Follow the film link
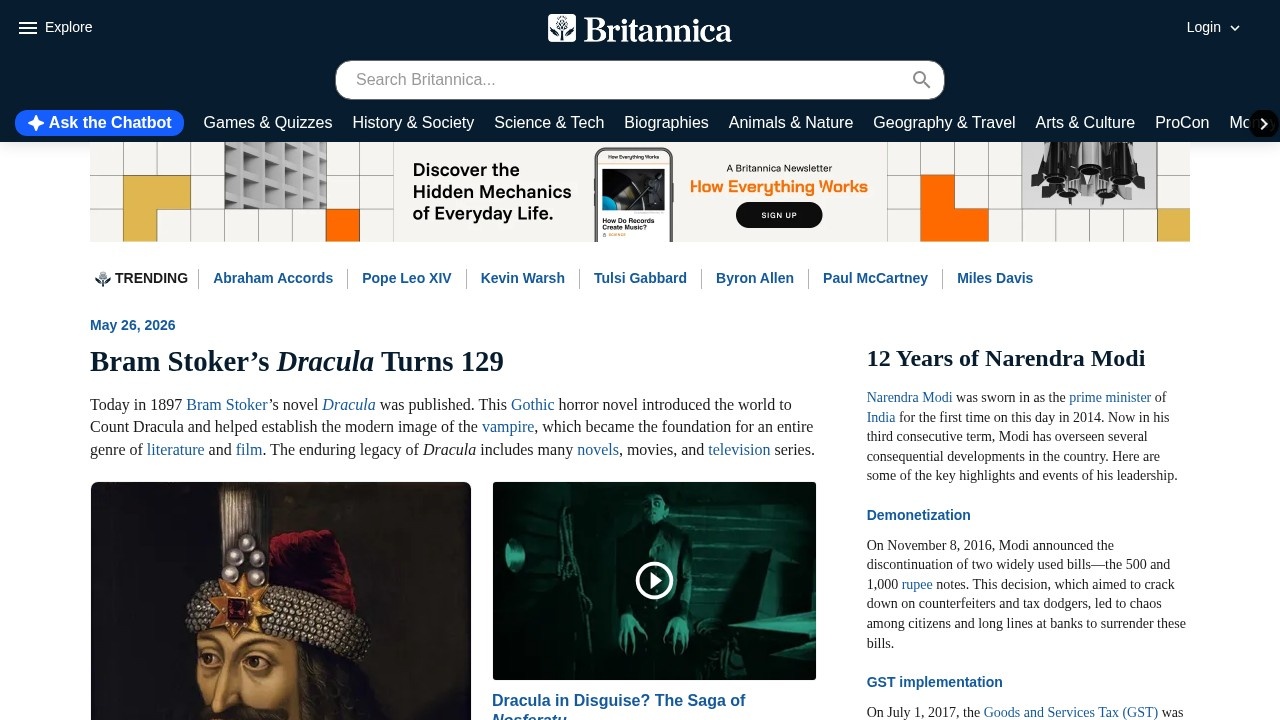The height and width of the screenshot is (720, 1280). pos(249,450)
